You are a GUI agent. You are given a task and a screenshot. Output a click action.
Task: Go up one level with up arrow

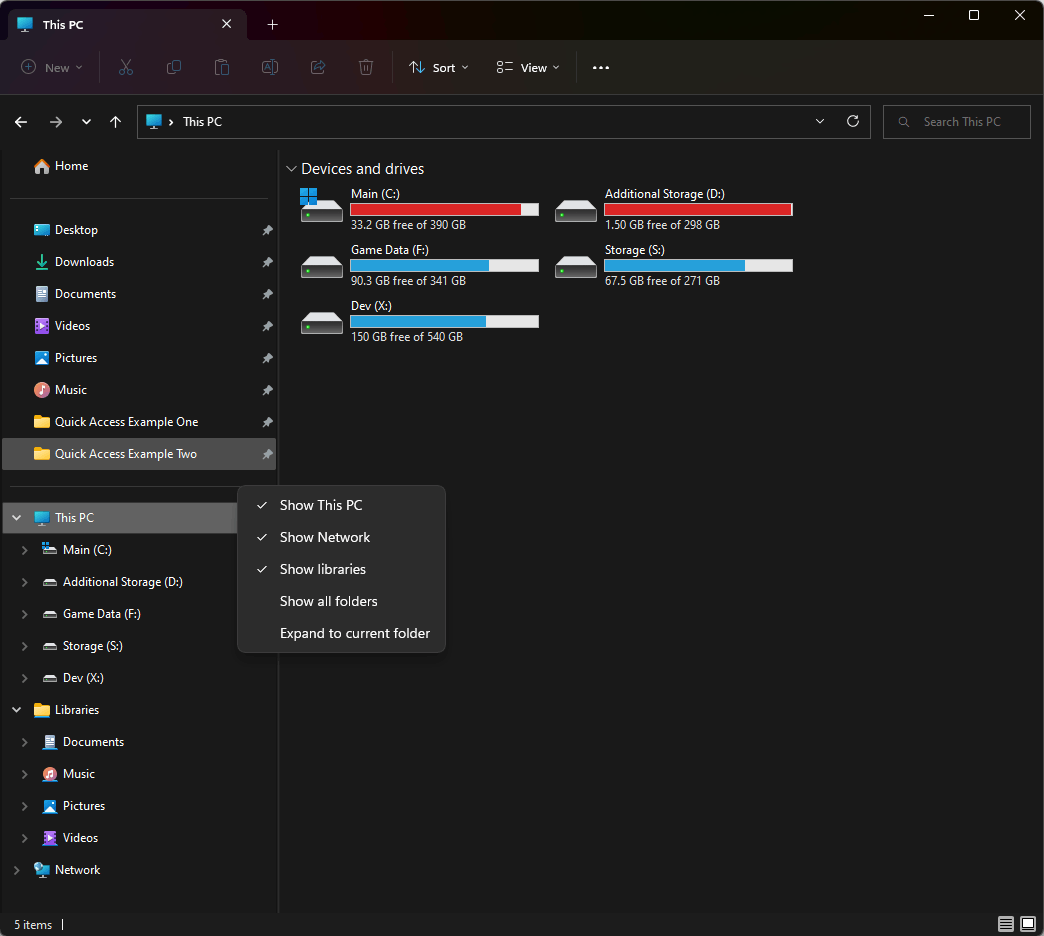pyautogui.click(x=115, y=122)
